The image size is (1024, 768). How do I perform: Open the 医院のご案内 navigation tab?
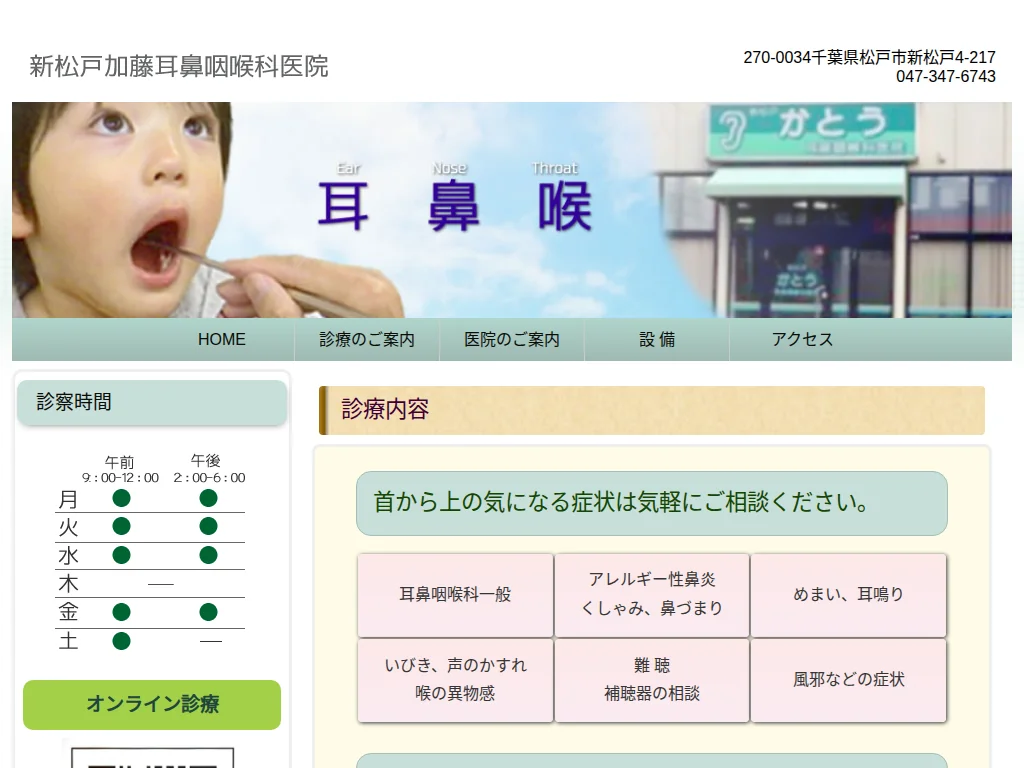[x=511, y=339]
